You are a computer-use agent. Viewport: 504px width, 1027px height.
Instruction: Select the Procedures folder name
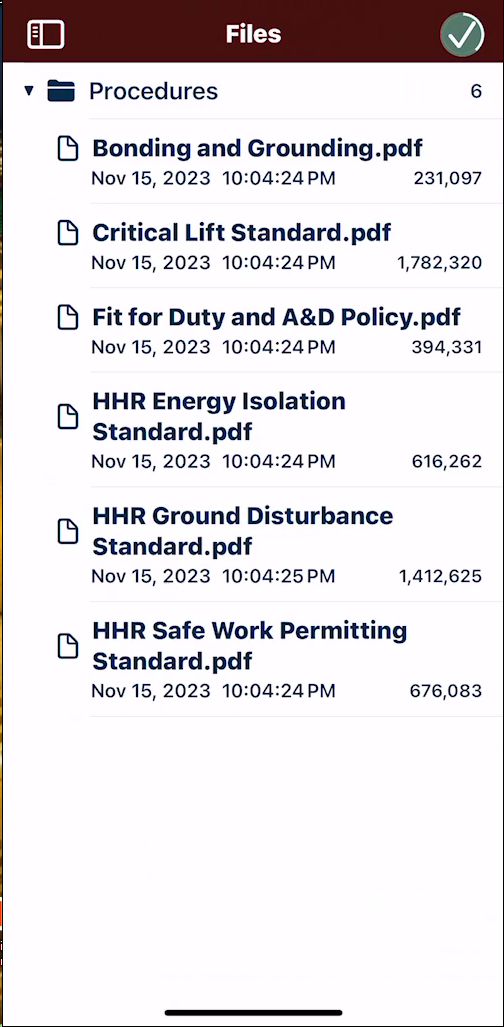153,91
